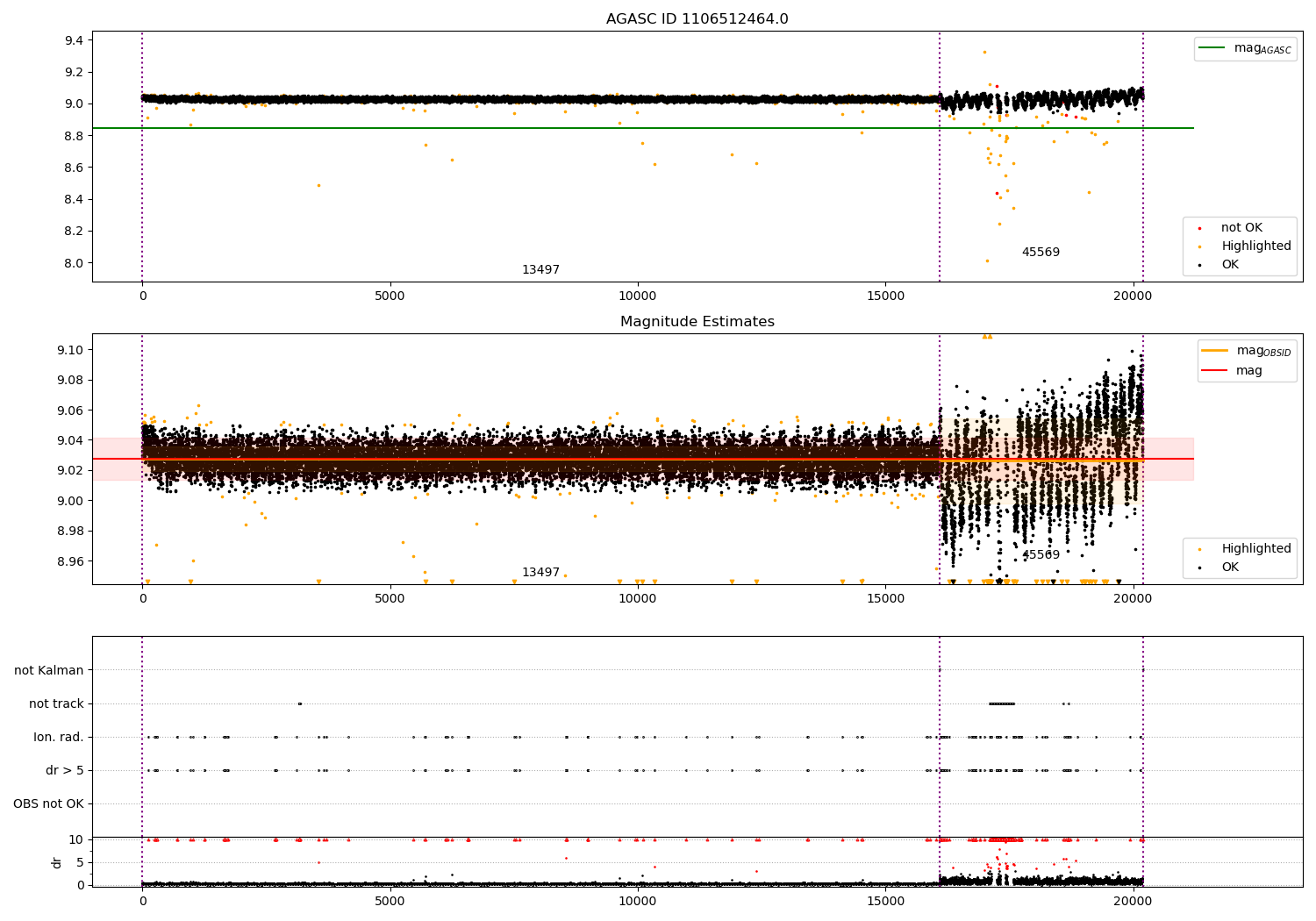
Task: Click the 8.2 y-axis tick label
Action: pyautogui.click(x=74, y=232)
